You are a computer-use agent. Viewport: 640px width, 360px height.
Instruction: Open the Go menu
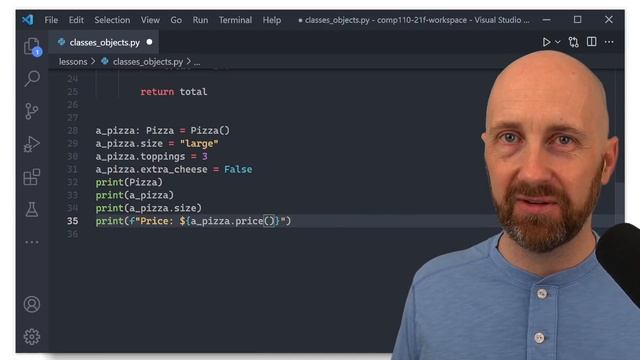pyautogui.click(x=176, y=20)
